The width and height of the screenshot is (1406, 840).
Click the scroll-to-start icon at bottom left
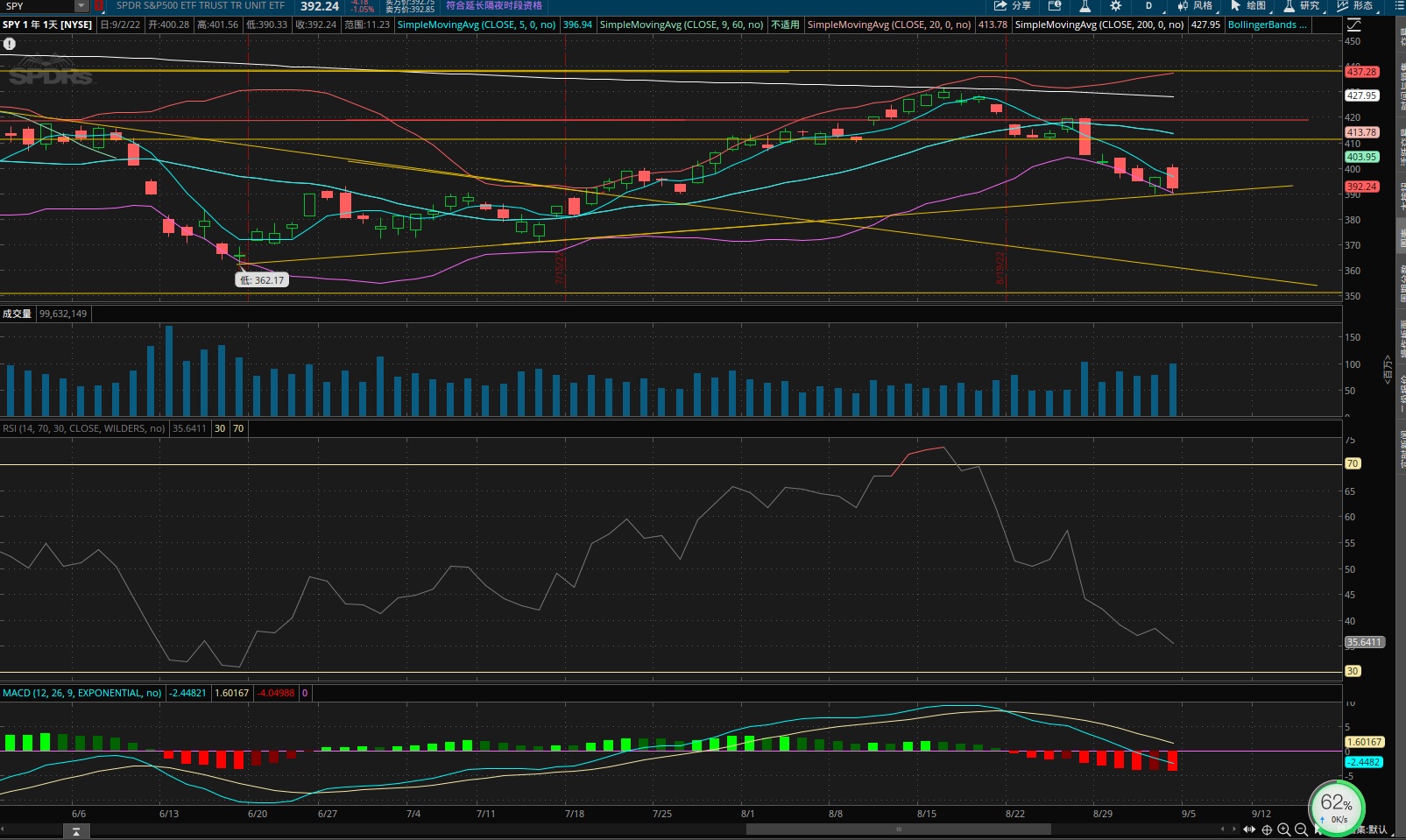[x=76, y=831]
